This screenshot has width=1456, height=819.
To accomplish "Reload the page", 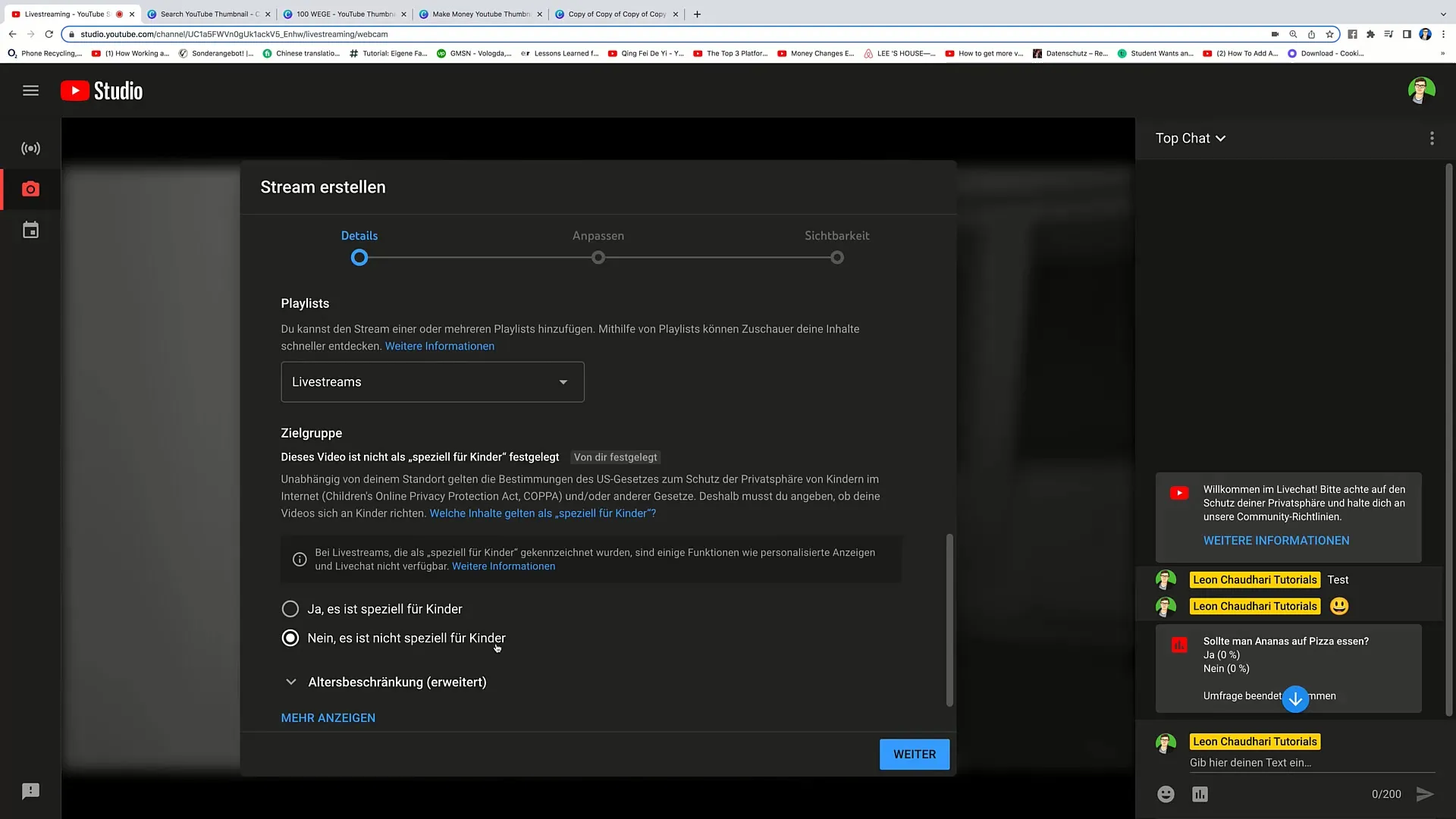I will click(x=49, y=34).
